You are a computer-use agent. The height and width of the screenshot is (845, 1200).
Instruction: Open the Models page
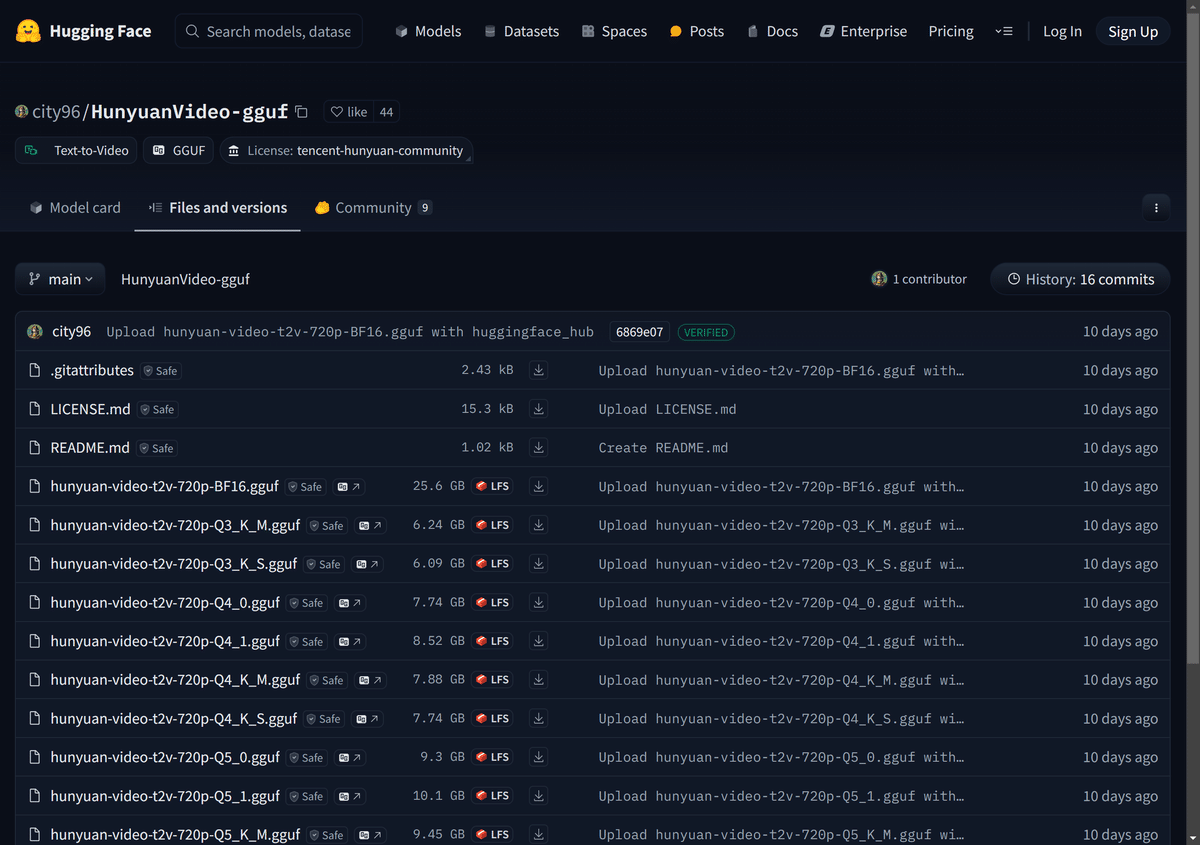click(428, 31)
